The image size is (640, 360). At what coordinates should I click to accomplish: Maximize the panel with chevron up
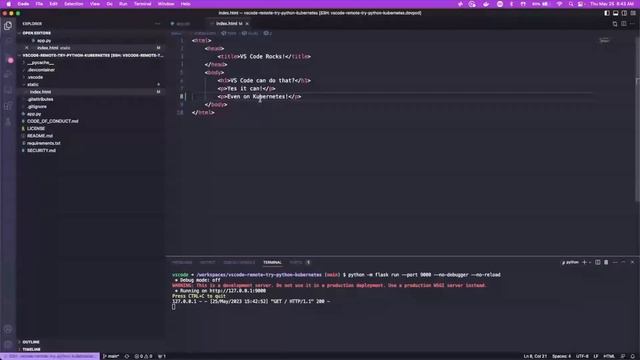tap(623, 262)
